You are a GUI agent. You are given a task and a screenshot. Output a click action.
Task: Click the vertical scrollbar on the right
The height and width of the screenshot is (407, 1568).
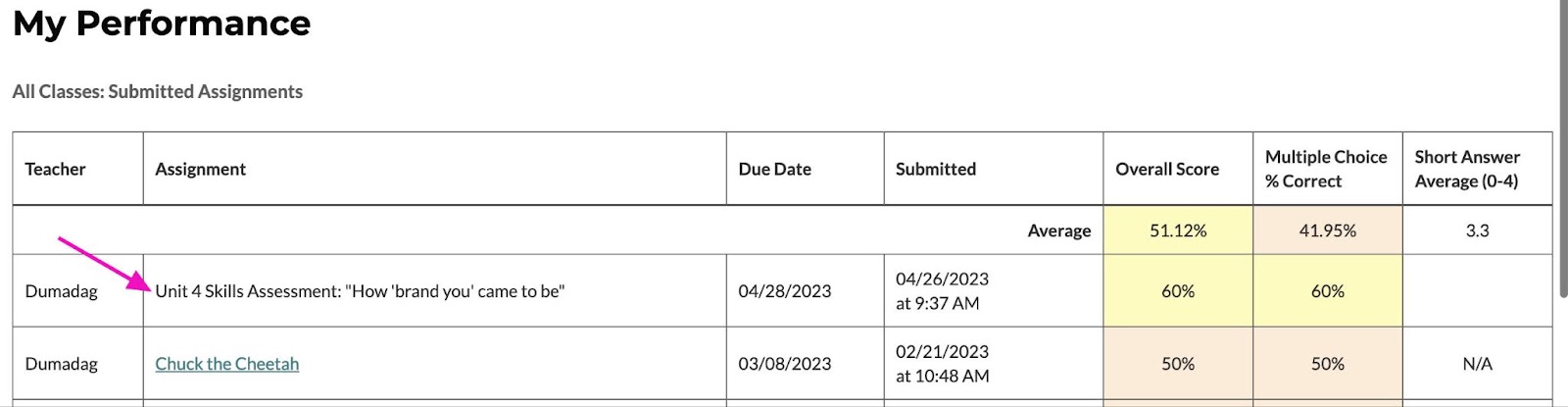(x=1560, y=147)
